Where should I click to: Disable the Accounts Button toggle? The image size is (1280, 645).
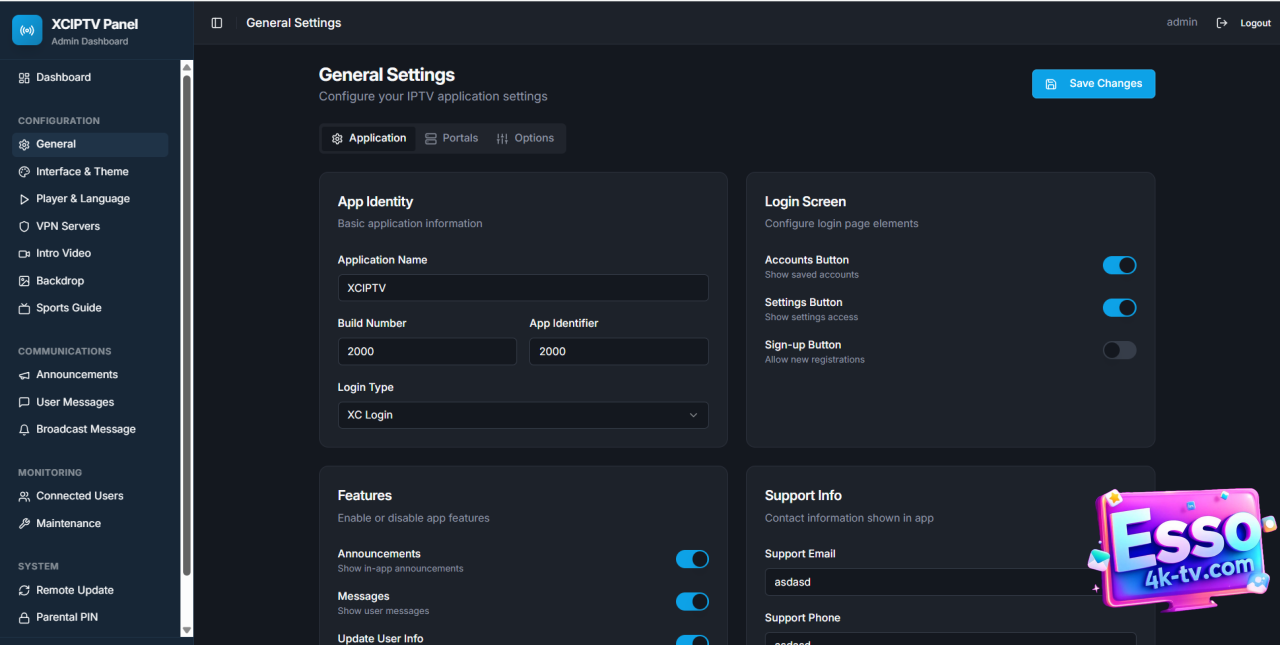coord(1119,265)
